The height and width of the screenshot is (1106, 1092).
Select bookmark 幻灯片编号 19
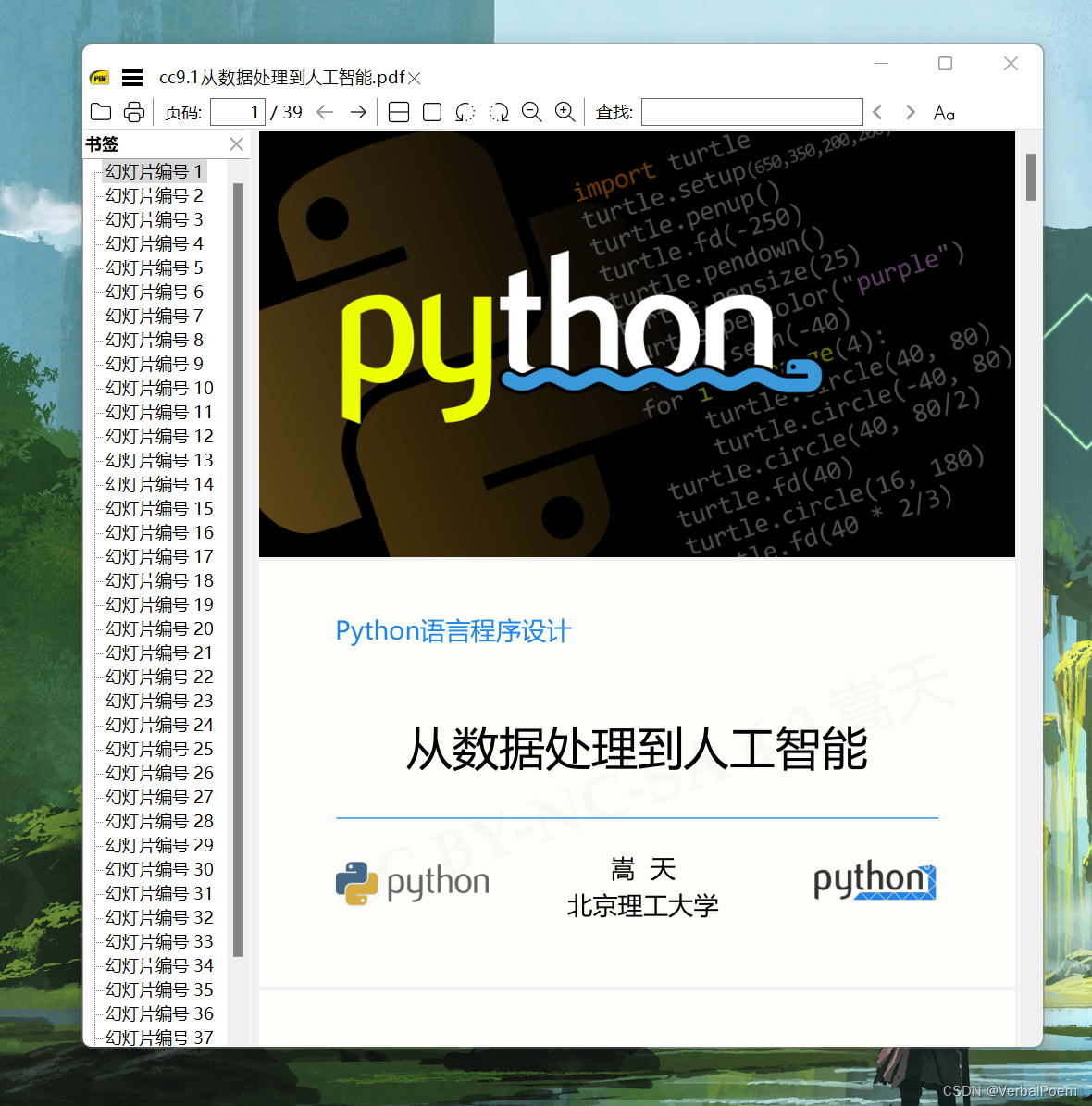coord(159,604)
